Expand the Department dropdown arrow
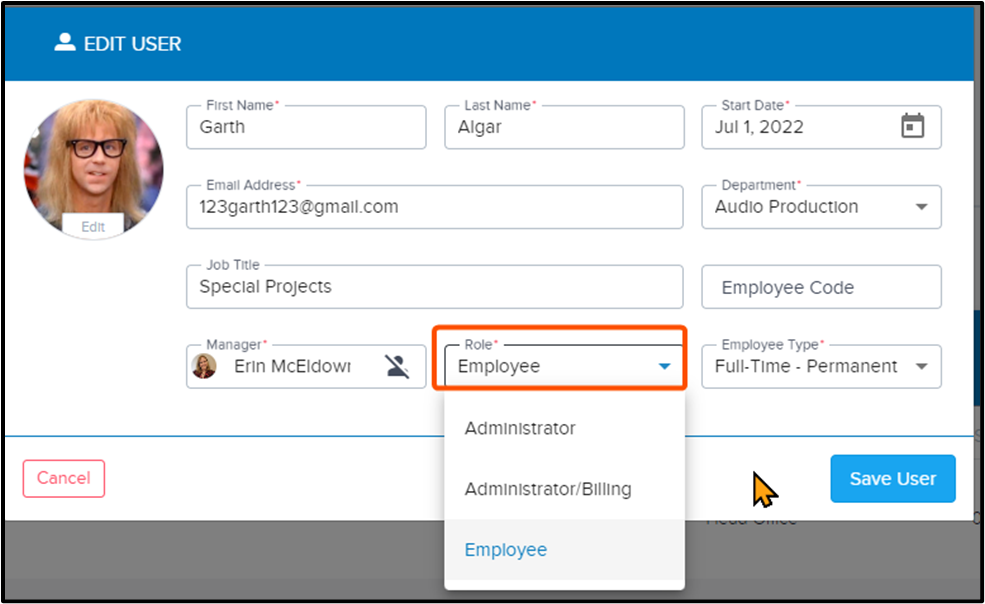This screenshot has width=985, height=604. tap(921, 207)
